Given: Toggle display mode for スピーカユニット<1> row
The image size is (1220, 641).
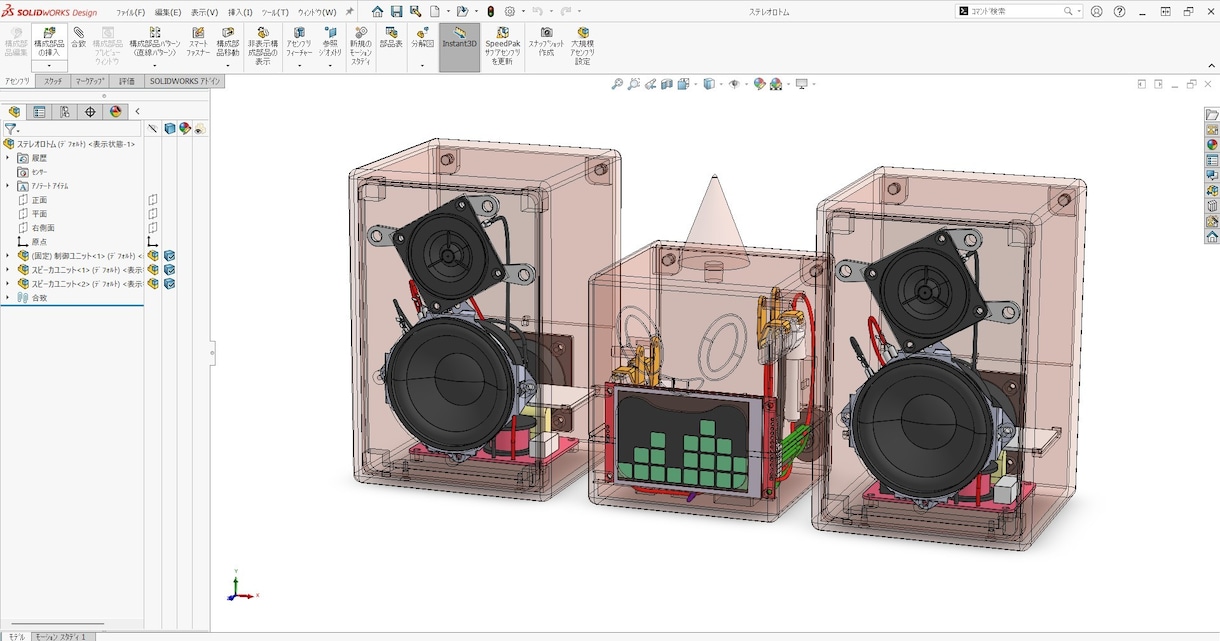Looking at the screenshot, I should coord(169,270).
